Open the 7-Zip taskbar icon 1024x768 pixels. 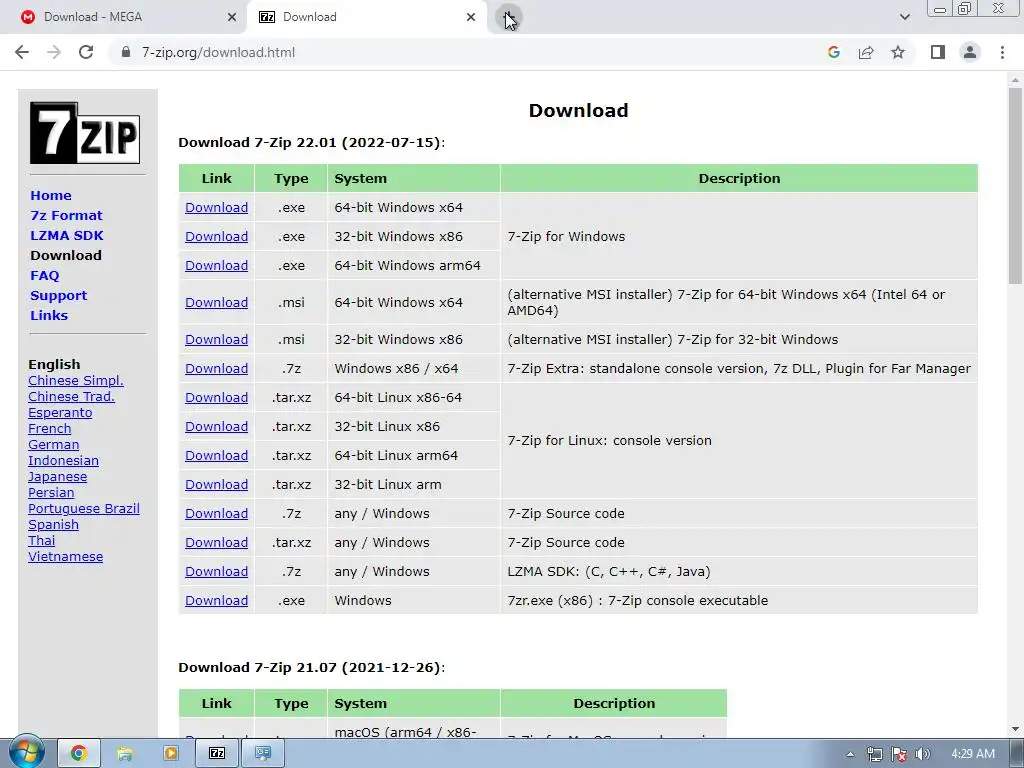[x=217, y=754]
